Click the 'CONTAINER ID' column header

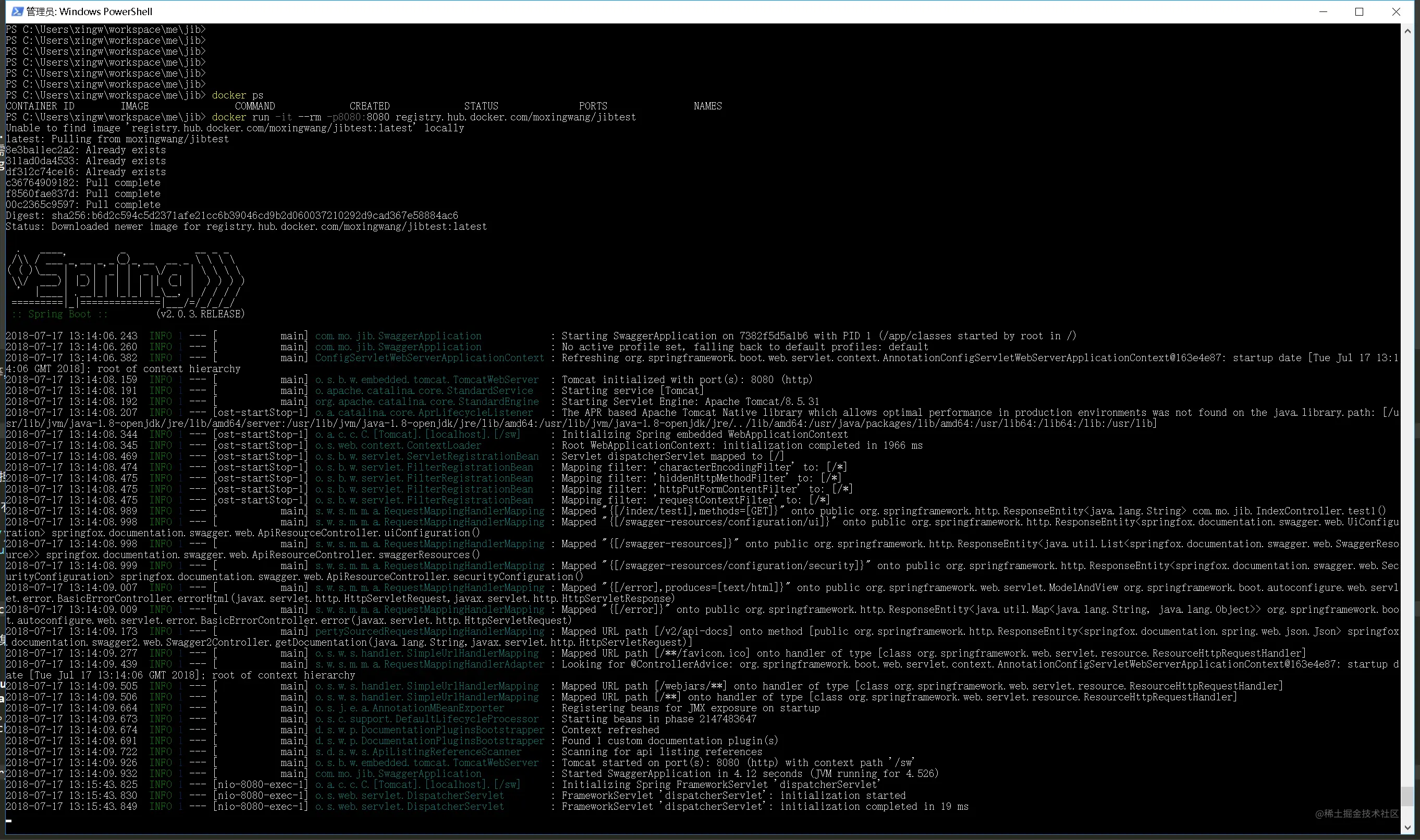click(x=40, y=106)
